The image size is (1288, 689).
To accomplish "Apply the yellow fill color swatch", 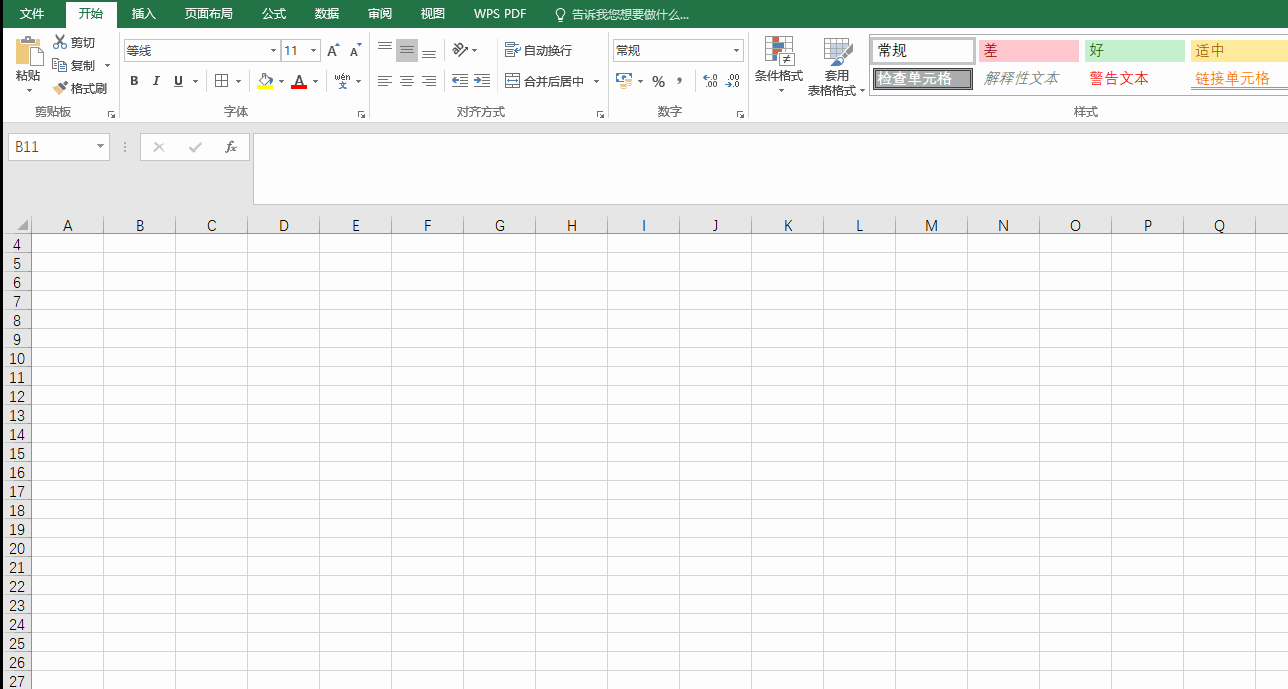I will click(265, 81).
